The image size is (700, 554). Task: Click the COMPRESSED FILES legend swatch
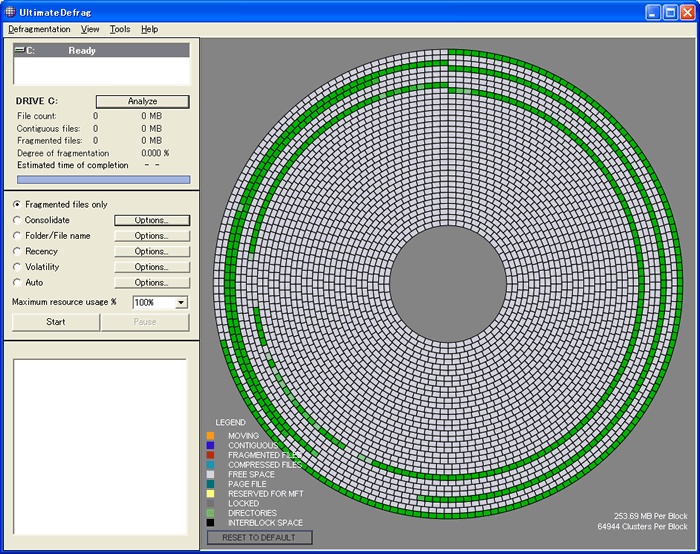click(x=210, y=465)
